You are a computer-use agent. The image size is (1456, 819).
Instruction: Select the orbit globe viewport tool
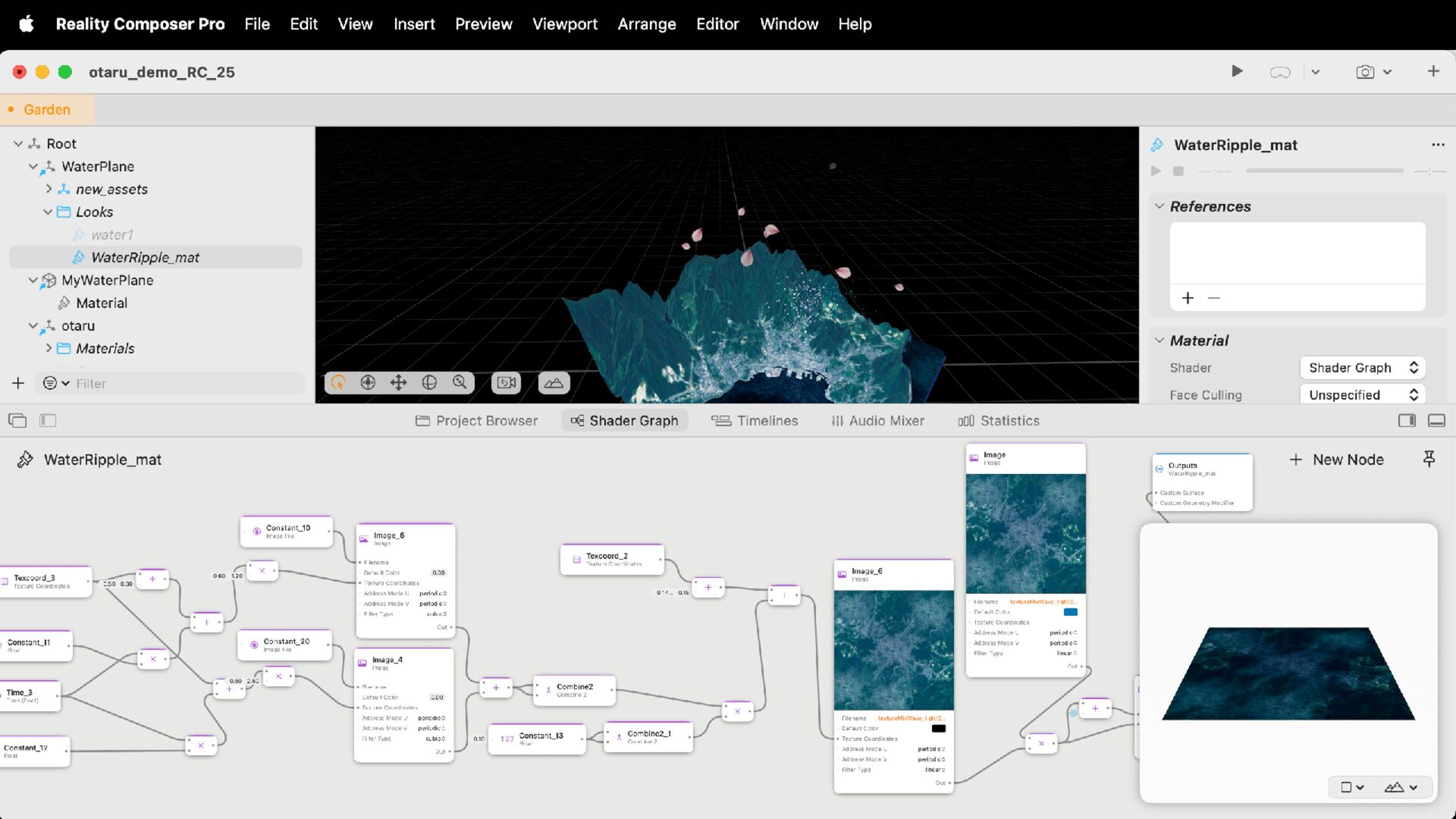tap(429, 383)
